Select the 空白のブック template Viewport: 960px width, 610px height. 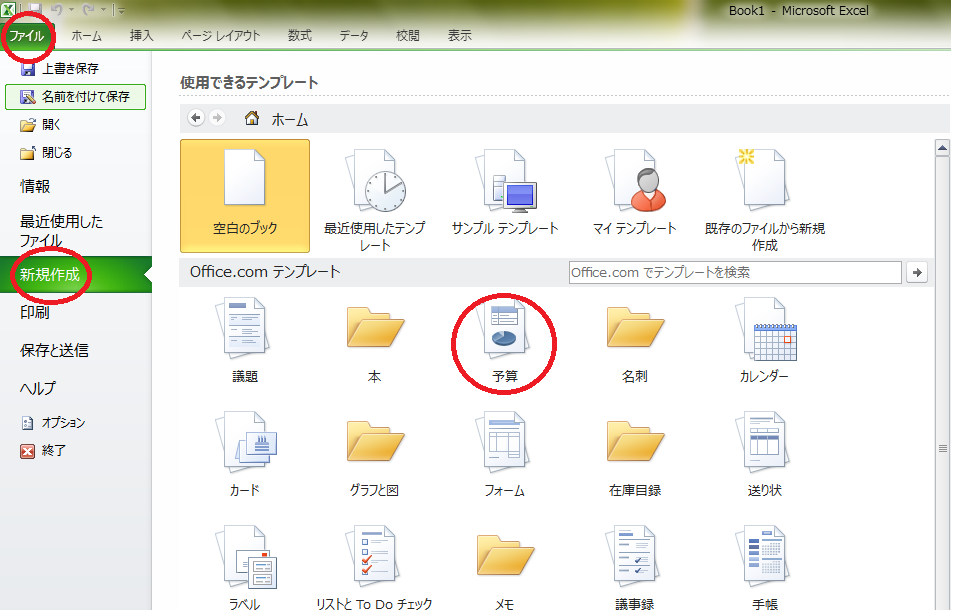[x=245, y=196]
